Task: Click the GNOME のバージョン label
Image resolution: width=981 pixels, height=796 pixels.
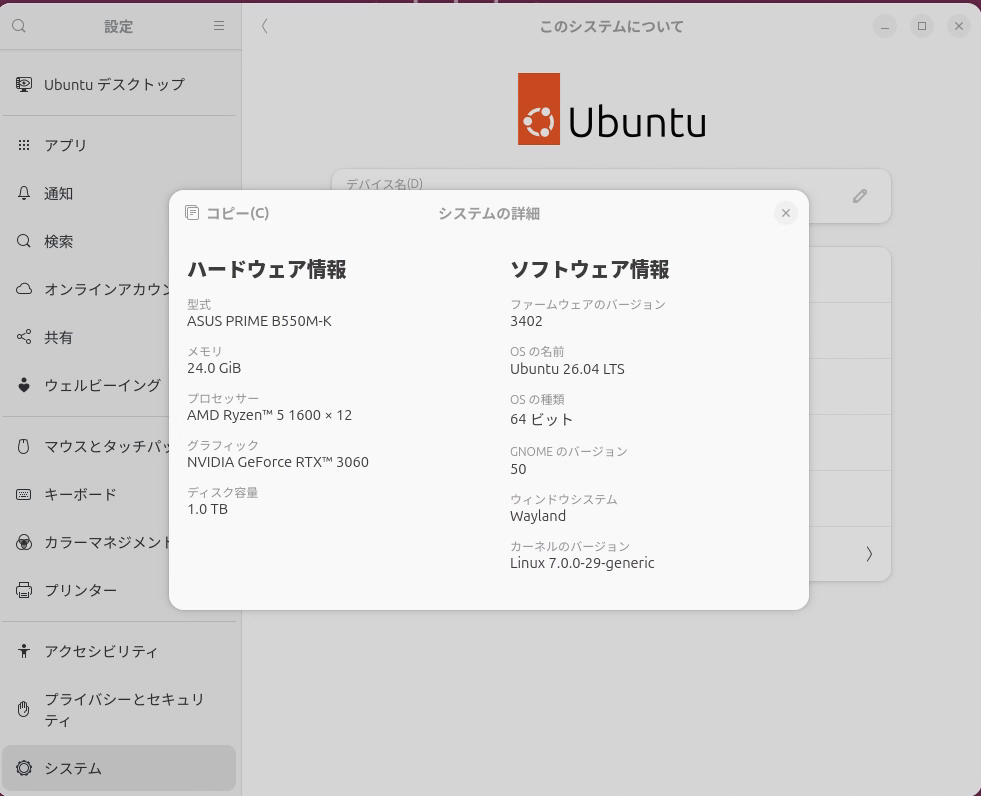Action: (x=568, y=452)
